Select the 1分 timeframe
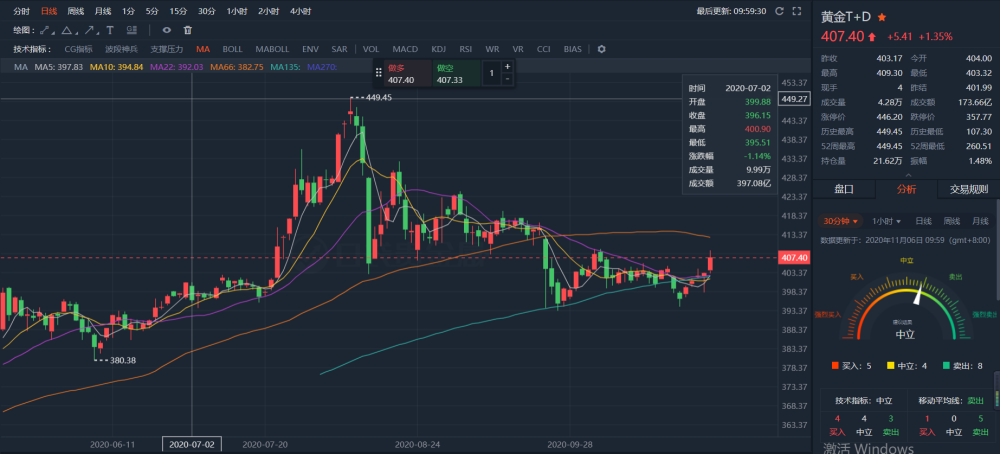 tap(129, 11)
